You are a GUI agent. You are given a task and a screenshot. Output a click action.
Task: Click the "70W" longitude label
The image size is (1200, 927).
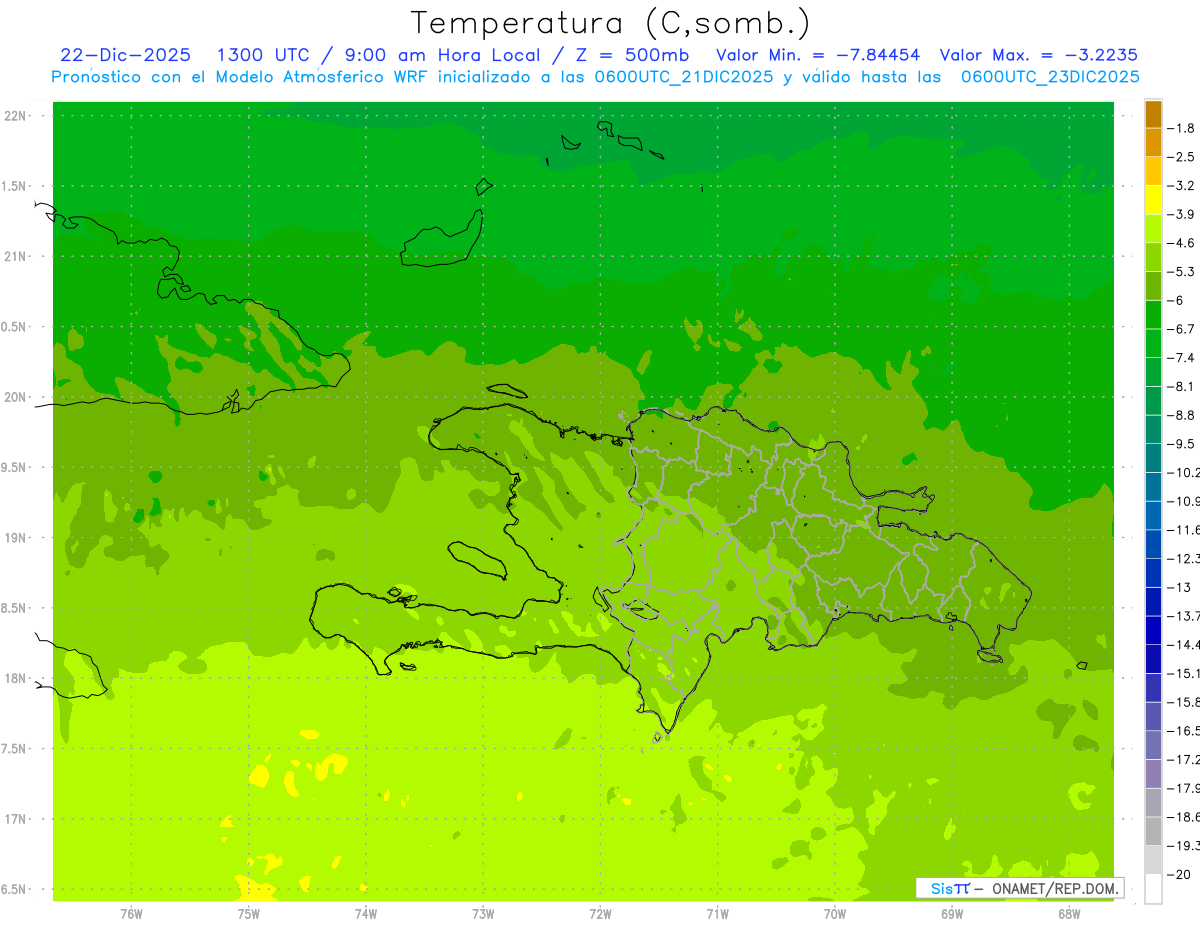coord(834,914)
